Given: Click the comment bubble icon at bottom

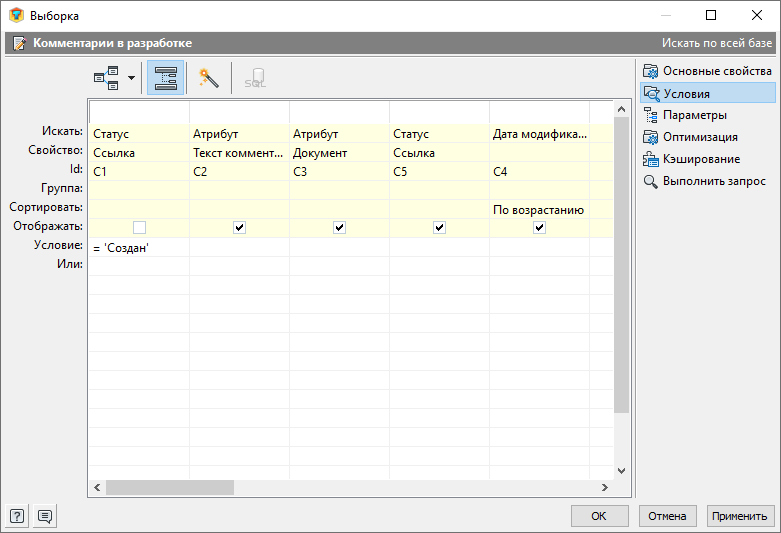Looking at the screenshot, I should (45, 516).
